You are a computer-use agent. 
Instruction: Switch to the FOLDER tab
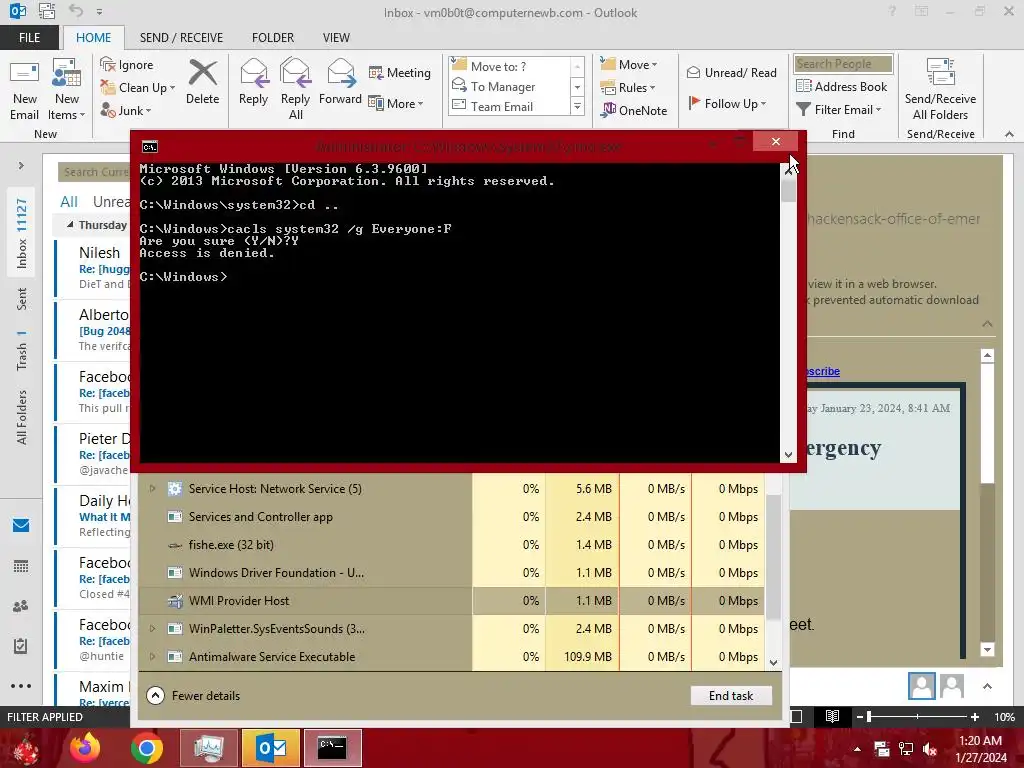tap(273, 37)
